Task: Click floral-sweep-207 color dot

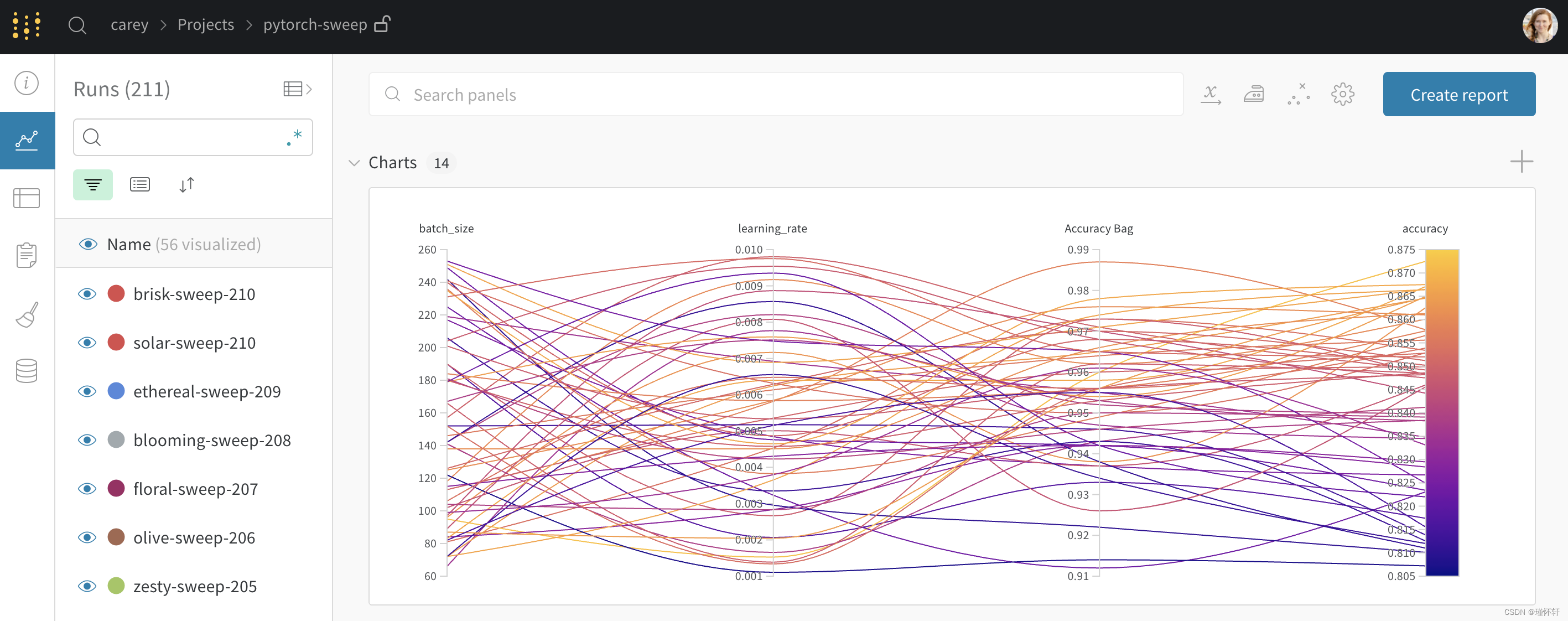Action: coord(116,488)
